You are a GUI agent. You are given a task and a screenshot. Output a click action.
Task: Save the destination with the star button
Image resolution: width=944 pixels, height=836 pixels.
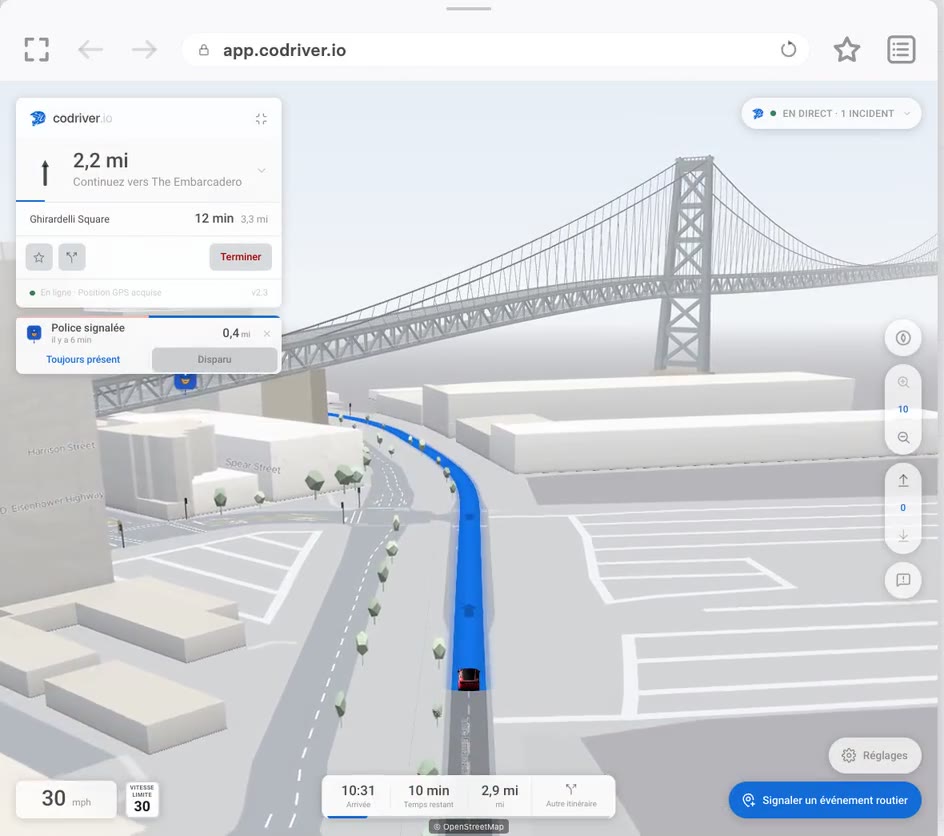point(39,258)
